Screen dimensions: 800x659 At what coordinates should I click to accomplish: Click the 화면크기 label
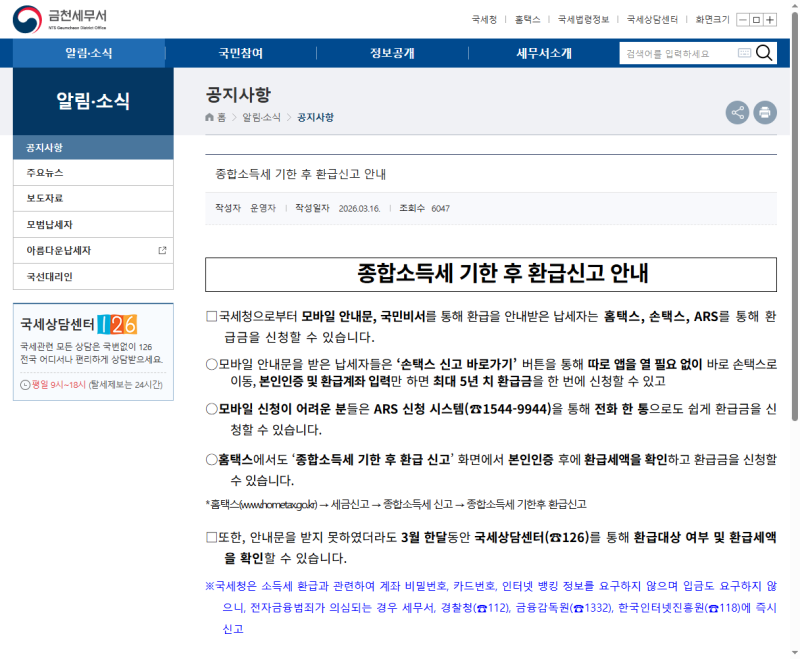(712, 19)
